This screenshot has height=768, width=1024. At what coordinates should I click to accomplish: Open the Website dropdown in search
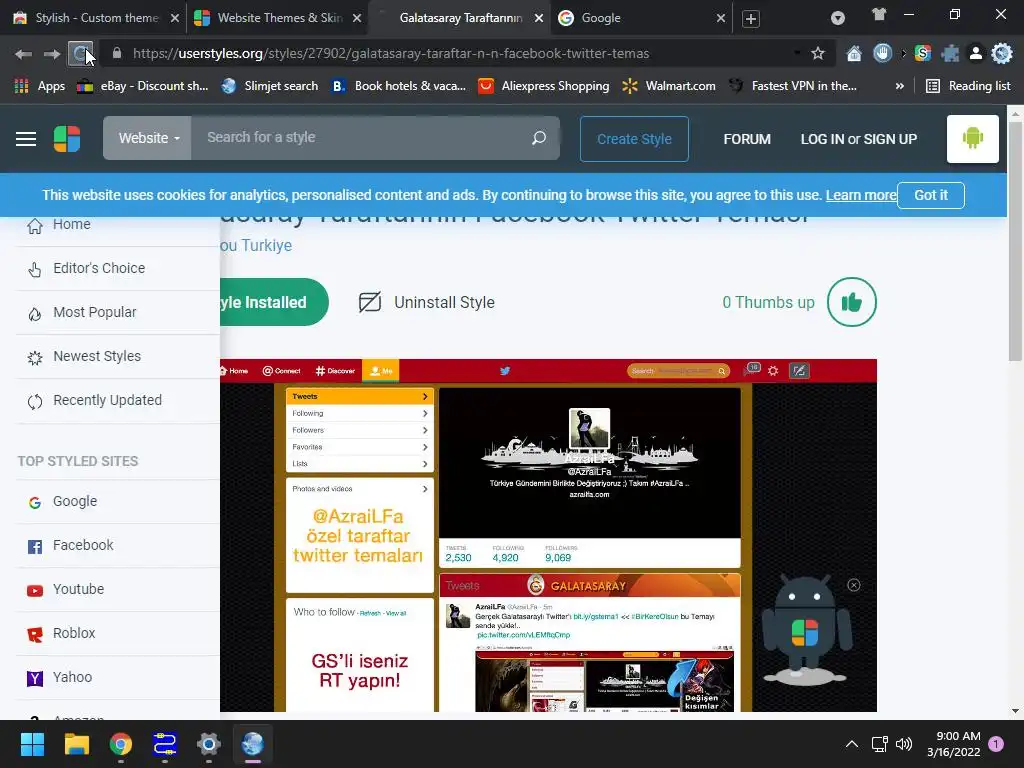tap(148, 138)
